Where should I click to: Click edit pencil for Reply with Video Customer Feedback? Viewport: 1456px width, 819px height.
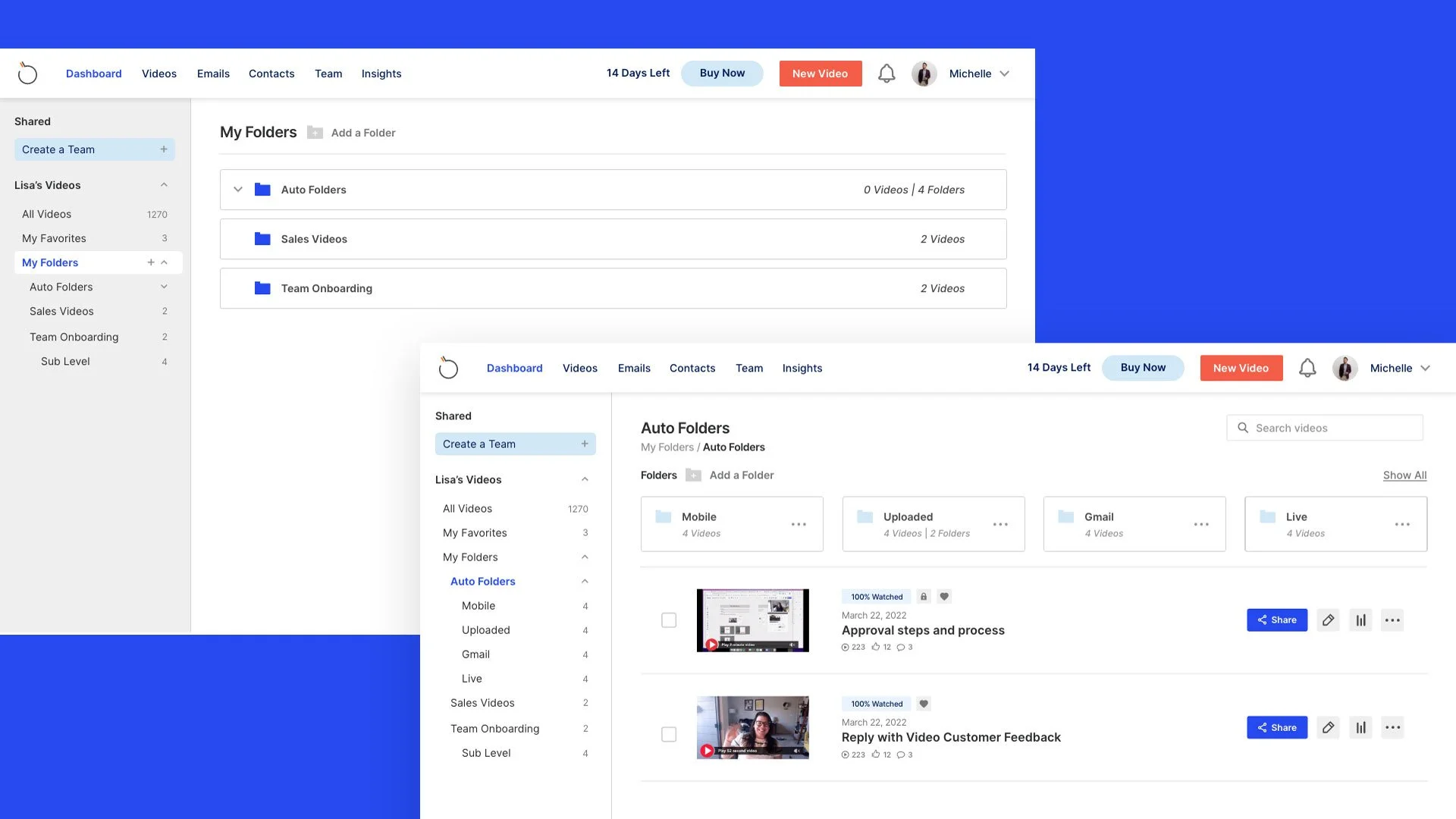[x=1328, y=728]
